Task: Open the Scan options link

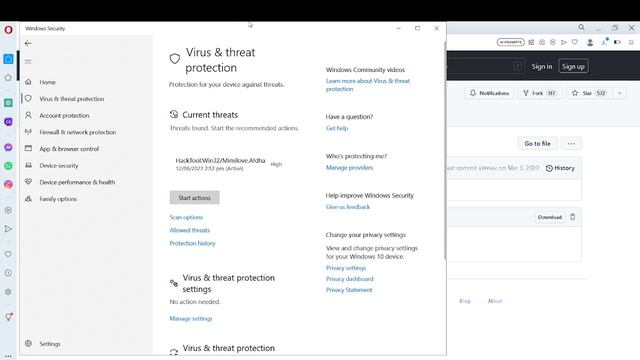Action: 186,217
